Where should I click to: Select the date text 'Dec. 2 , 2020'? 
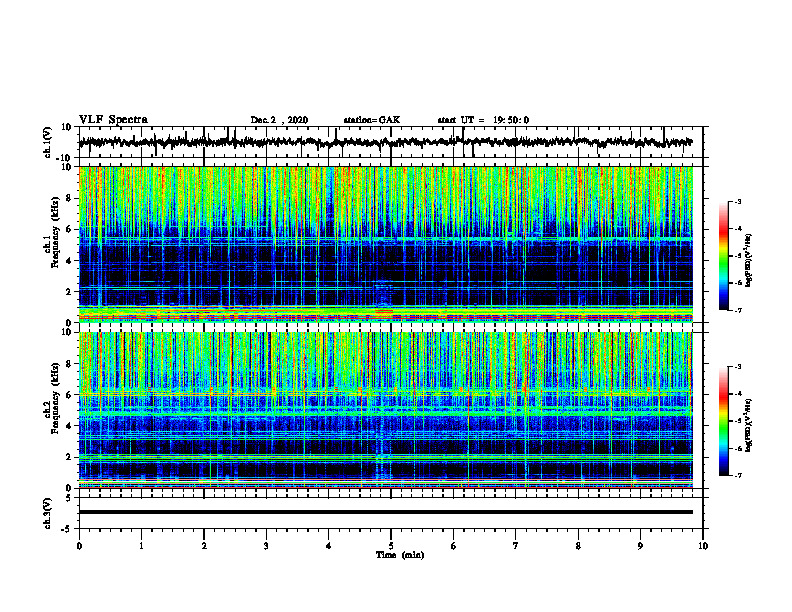279,120
